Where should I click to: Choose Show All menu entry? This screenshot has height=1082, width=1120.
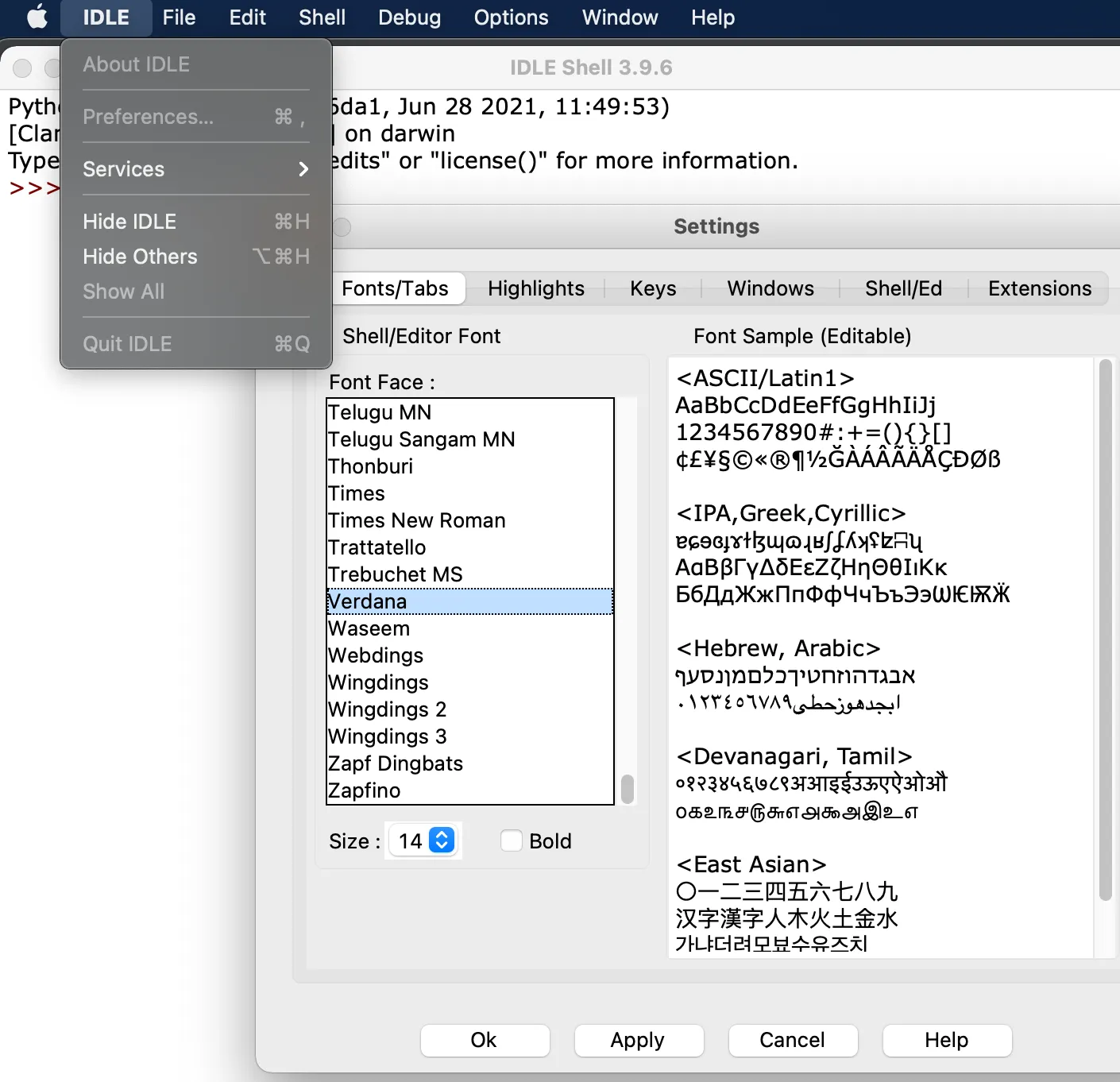click(x=196, y=292)
